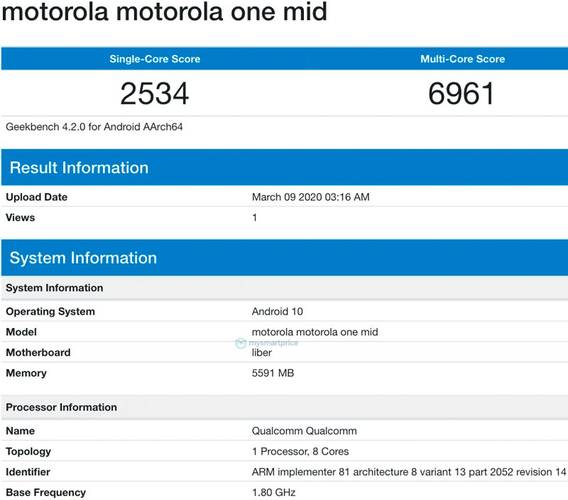Select Model value 'motorola motorola one mid'
Viewport: 568px width, 500px height.
[x=315, y=332]
